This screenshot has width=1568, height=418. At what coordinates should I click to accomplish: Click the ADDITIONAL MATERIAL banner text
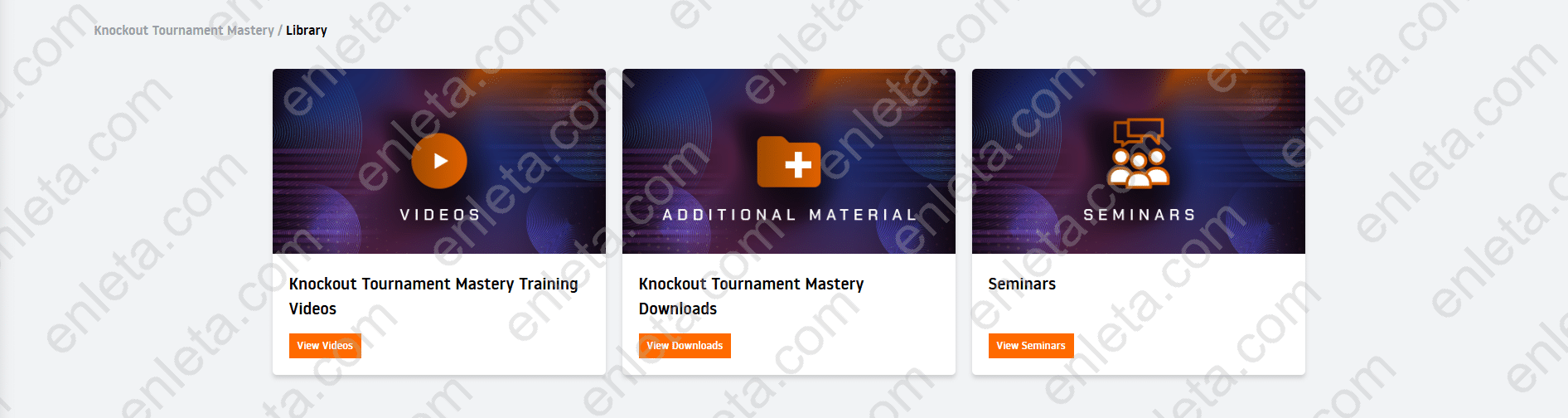(789, 215)
